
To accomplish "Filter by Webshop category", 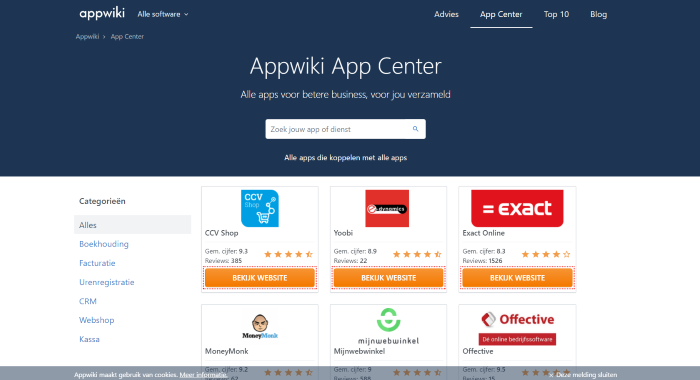I will [x=96, y=320].
